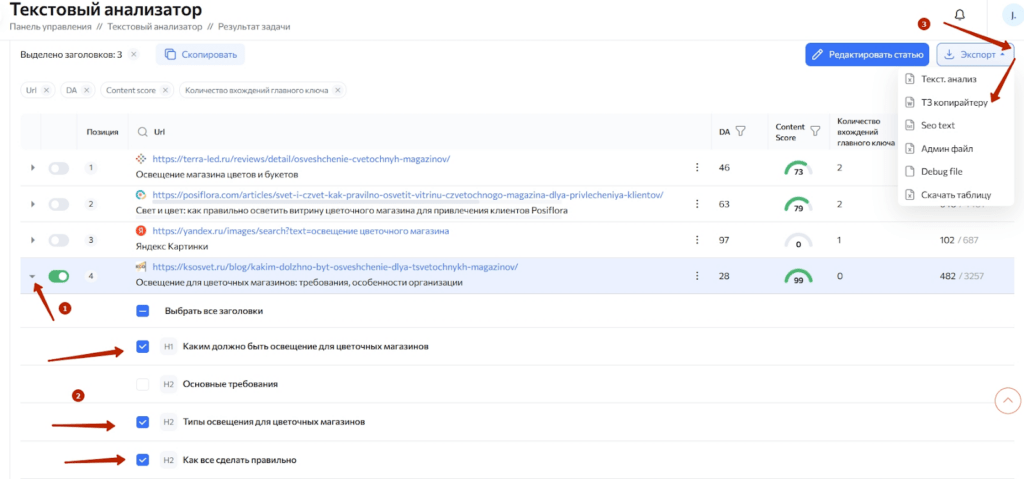Select 'ТЗ копирайтеру' from export menu
This screenshot has width=1024, height=479.
(952, 102)
